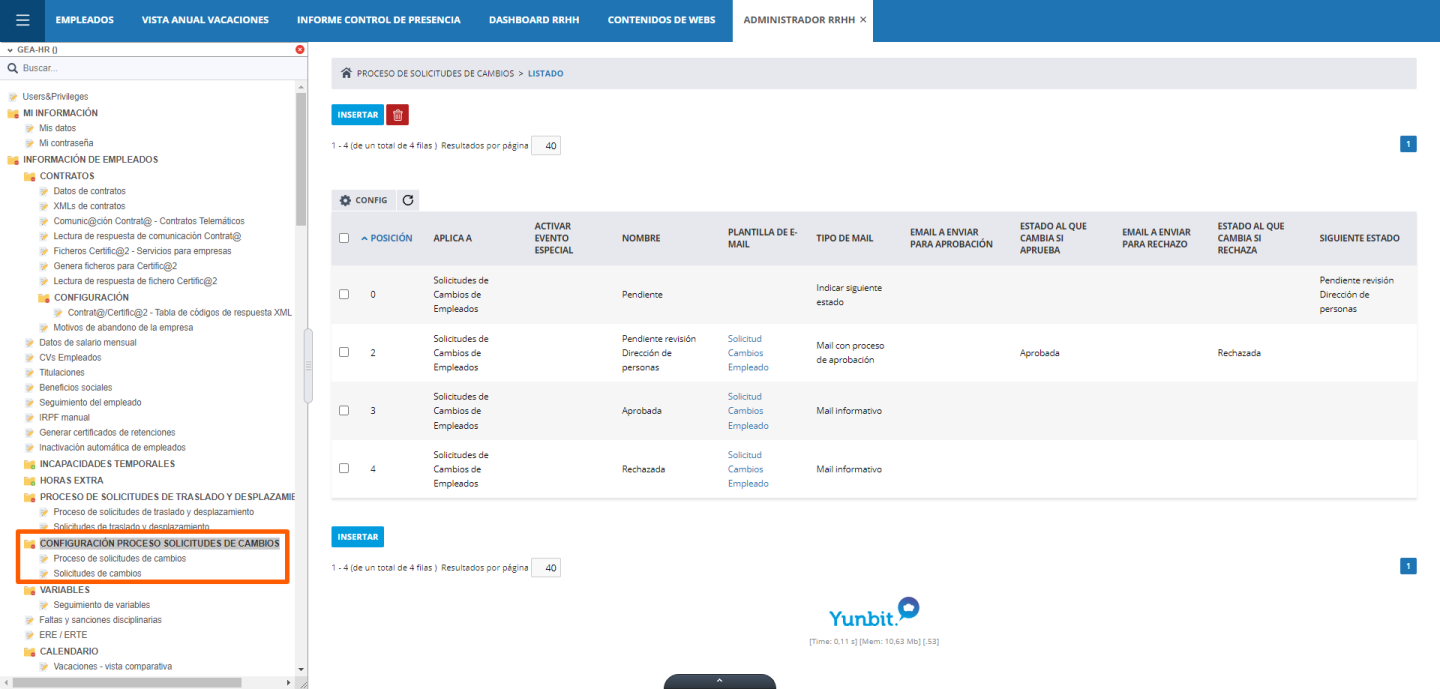Expand the INCAPACIDADES TEMPORALES folder
This screenshot has width=1440, height=689.
[30, 464]
